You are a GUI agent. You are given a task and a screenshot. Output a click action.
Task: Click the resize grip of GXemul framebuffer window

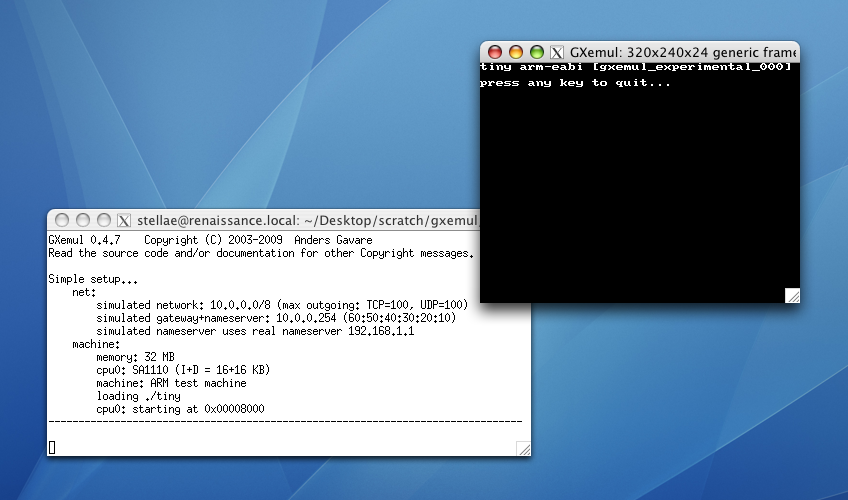click(x=792, y=296)
